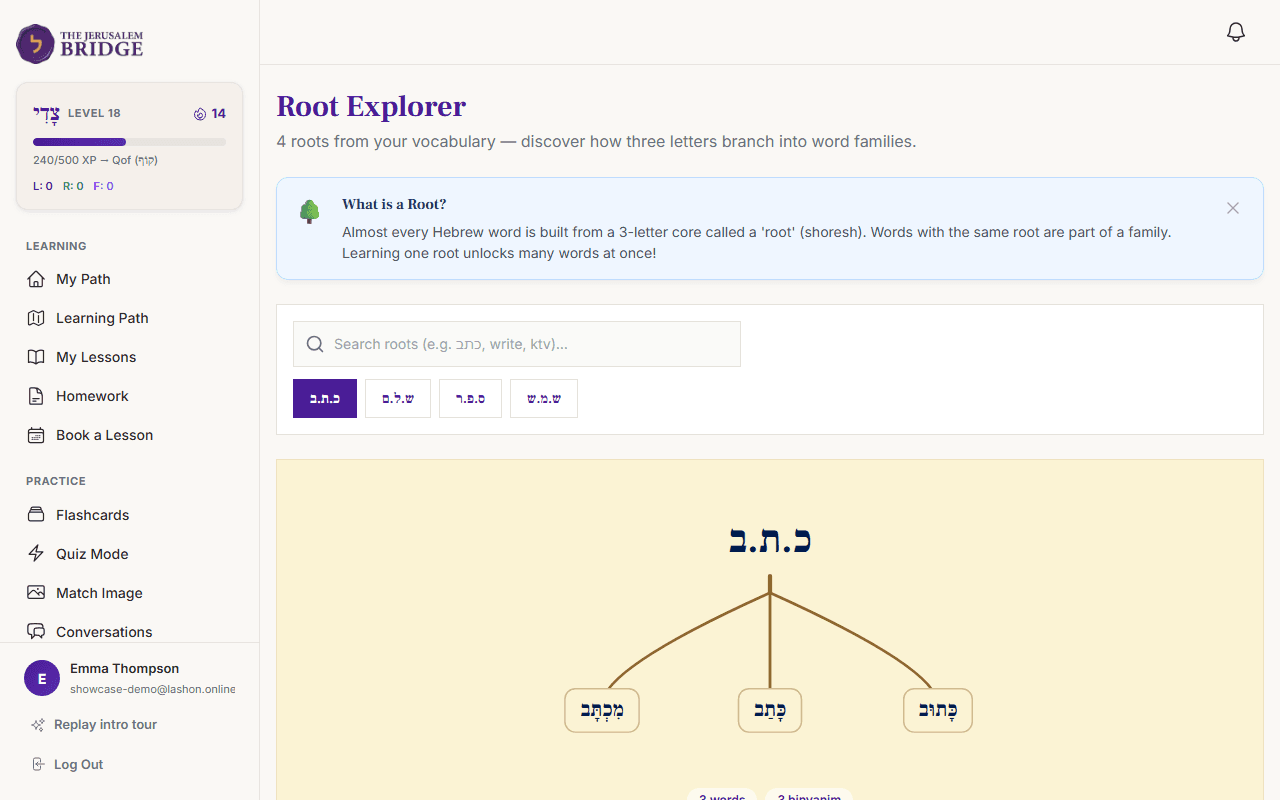The height and width of the screenshot is (800, 1280).
Task: Select the כ.ת.ב root filter chip
Action: 324,398
